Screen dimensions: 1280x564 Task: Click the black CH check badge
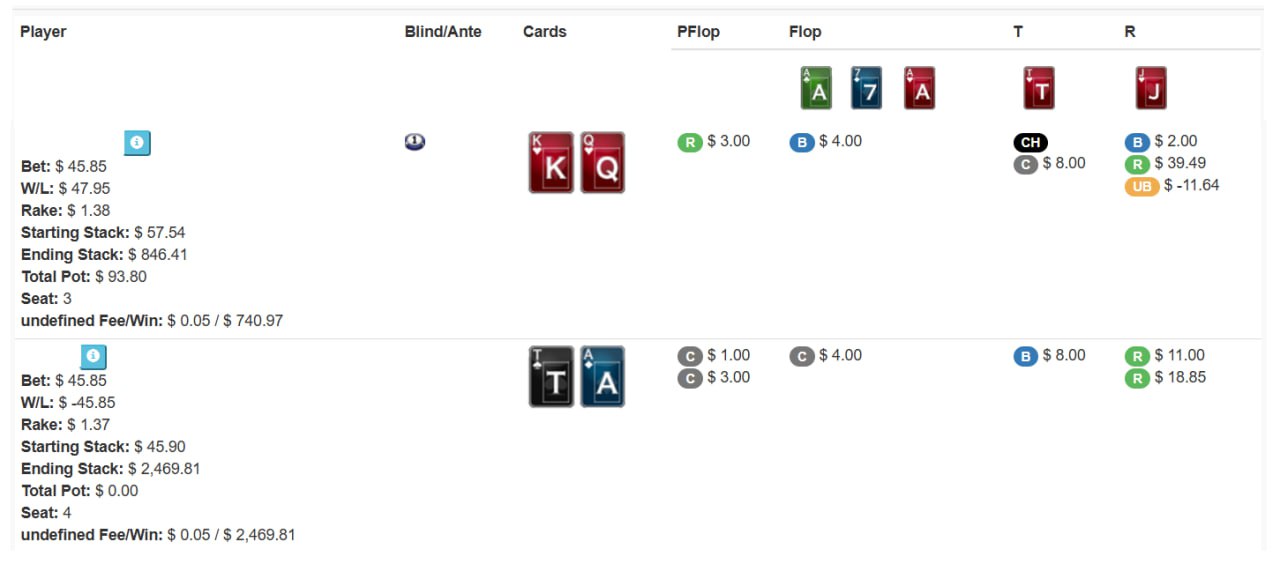tap(1030, 143)
